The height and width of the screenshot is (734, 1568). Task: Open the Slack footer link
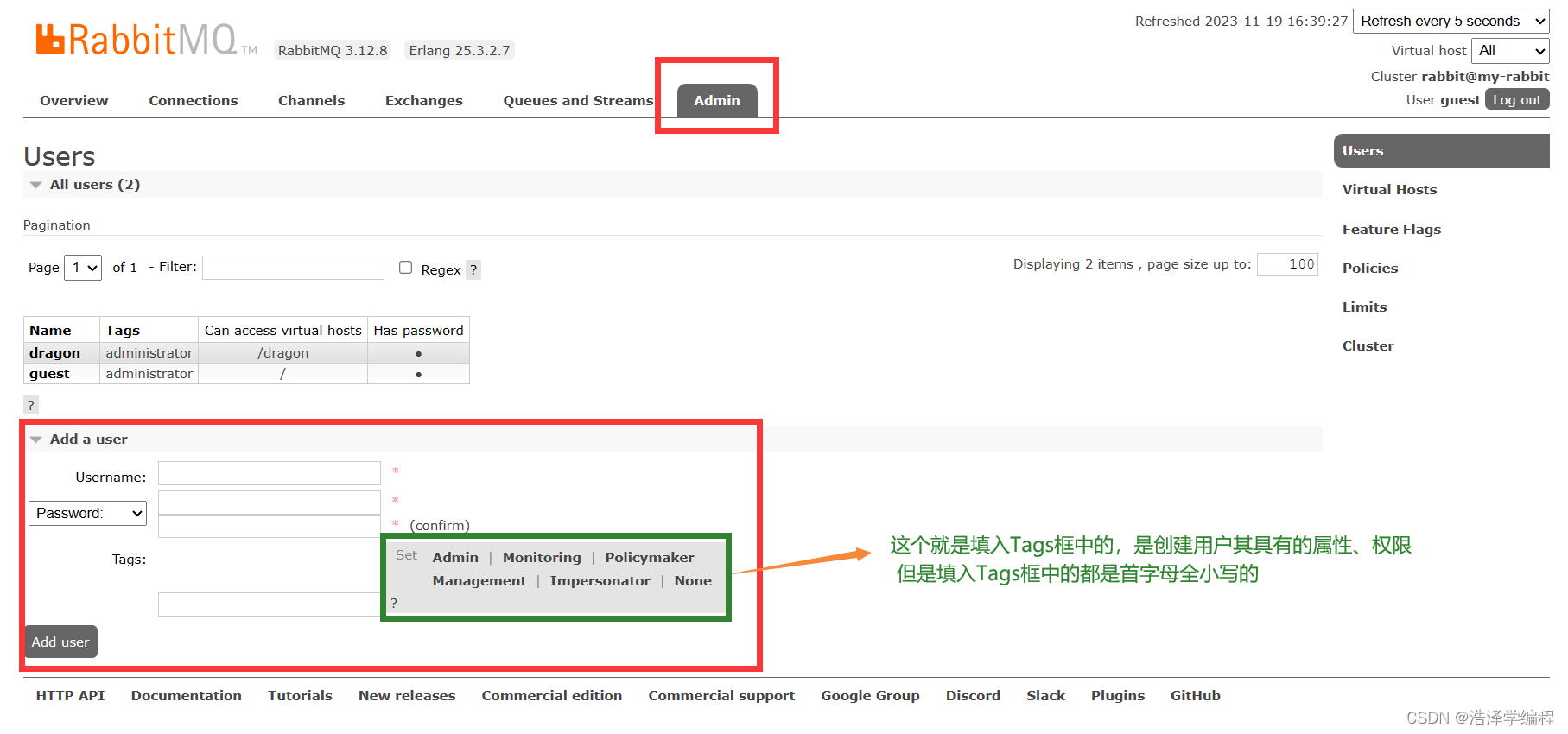(1045, 696)
